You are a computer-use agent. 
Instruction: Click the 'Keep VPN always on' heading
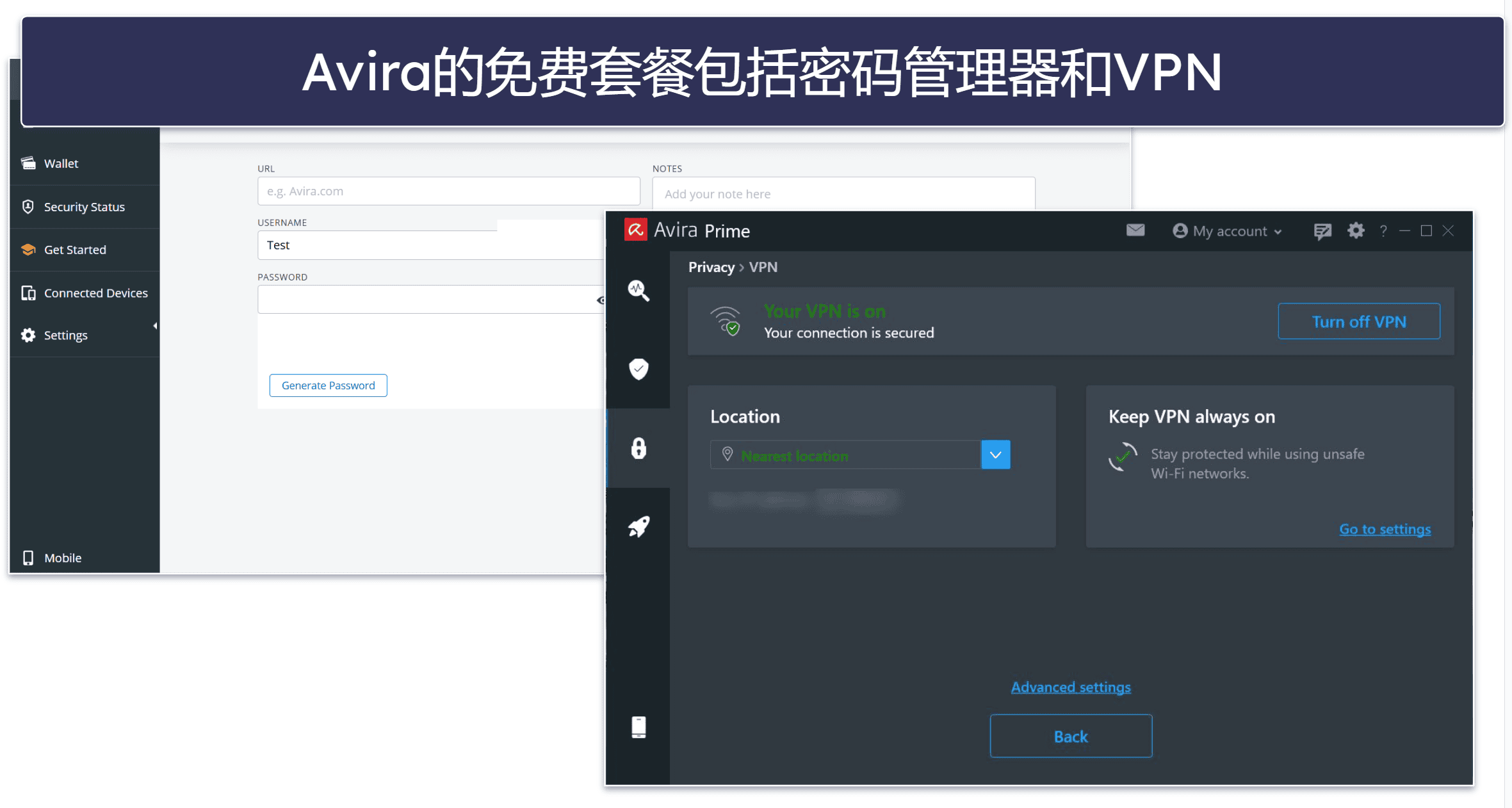click(x=1191, y=417)
